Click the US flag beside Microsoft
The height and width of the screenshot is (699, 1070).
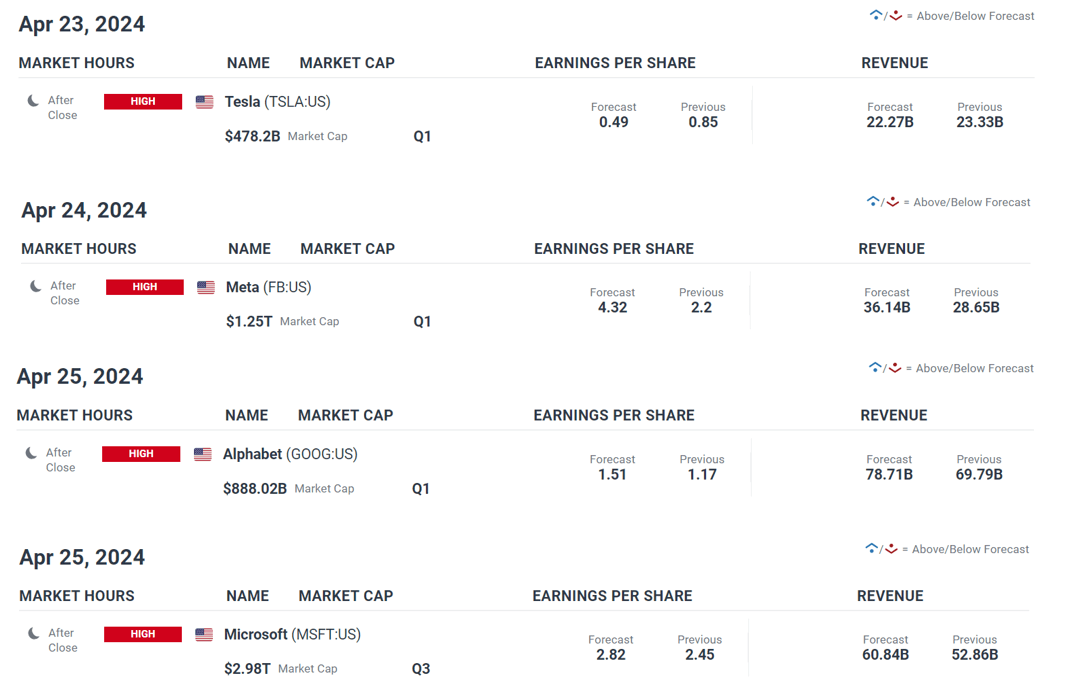pos(204,634)
